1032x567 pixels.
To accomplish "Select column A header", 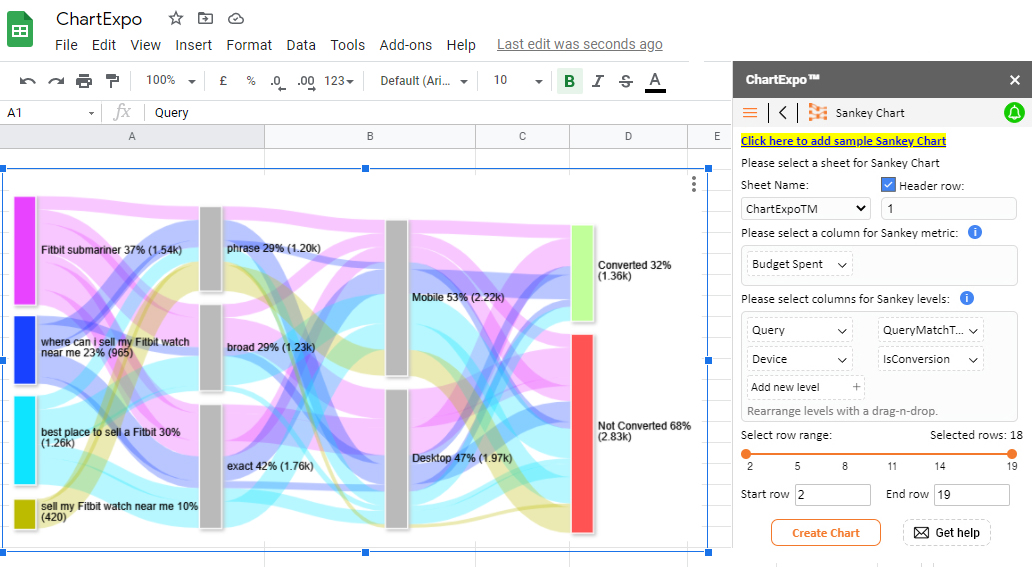I will pyautogui.click(x=132, y=136).
